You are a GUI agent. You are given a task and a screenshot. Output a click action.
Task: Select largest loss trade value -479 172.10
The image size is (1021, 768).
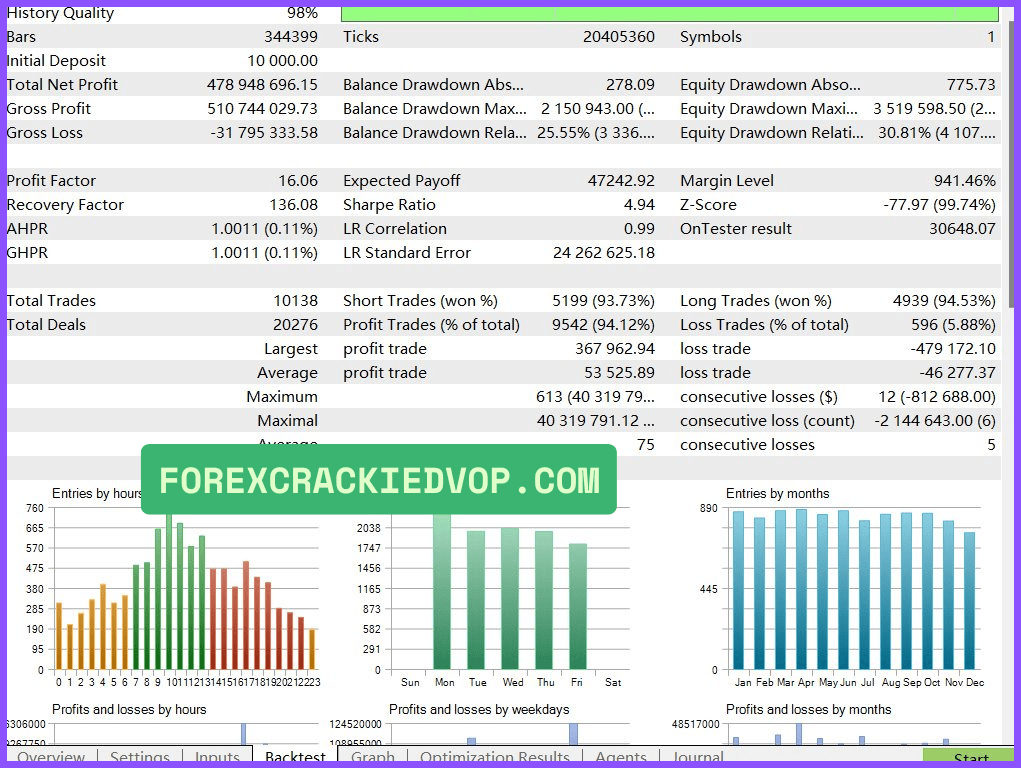(953, 349)
